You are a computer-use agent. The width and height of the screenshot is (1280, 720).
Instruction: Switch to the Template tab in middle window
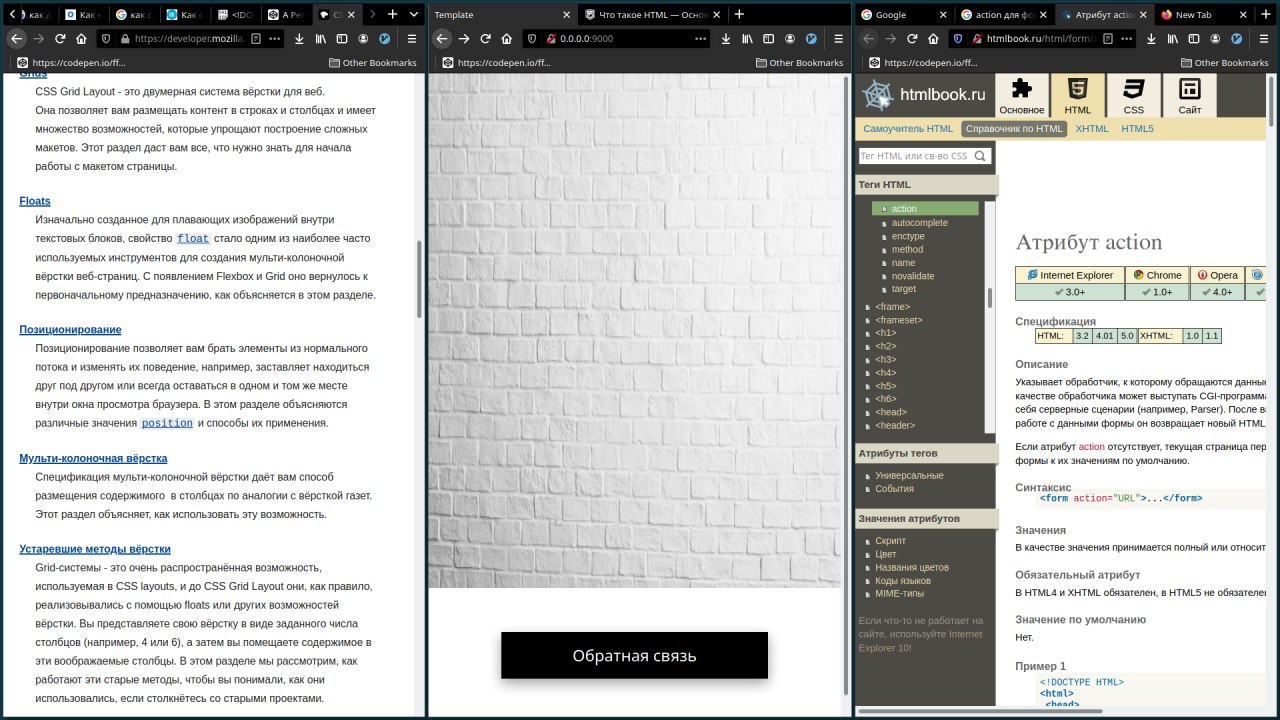point(503,14)
